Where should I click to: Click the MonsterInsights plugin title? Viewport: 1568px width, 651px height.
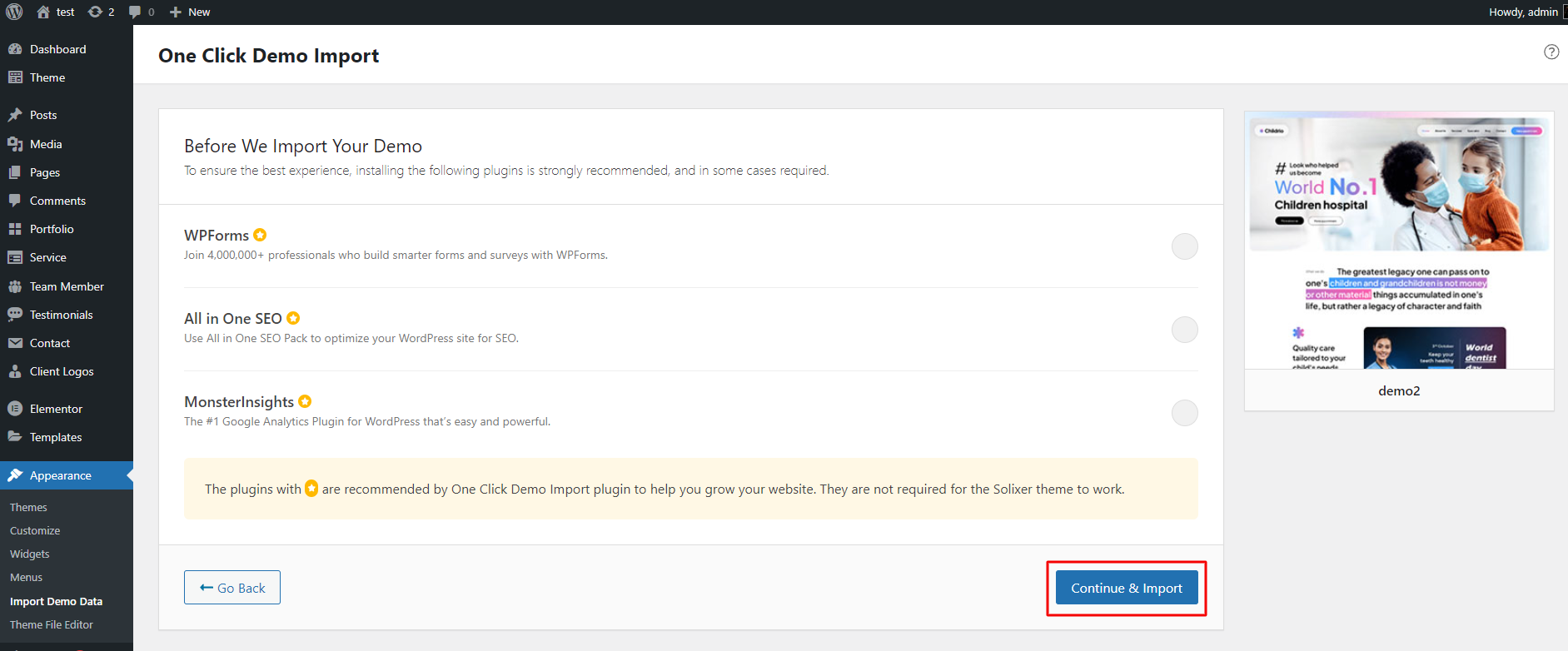(239, 402)
